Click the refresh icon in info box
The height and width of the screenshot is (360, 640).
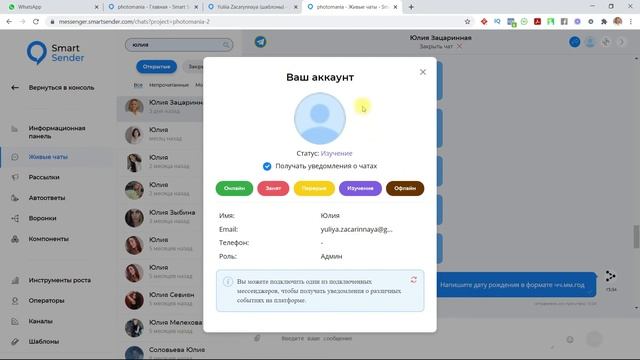[413, 280]
